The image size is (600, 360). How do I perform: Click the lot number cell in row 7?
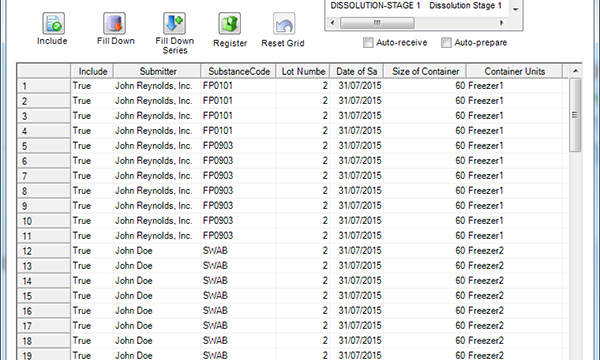click(x=303, y=176)
